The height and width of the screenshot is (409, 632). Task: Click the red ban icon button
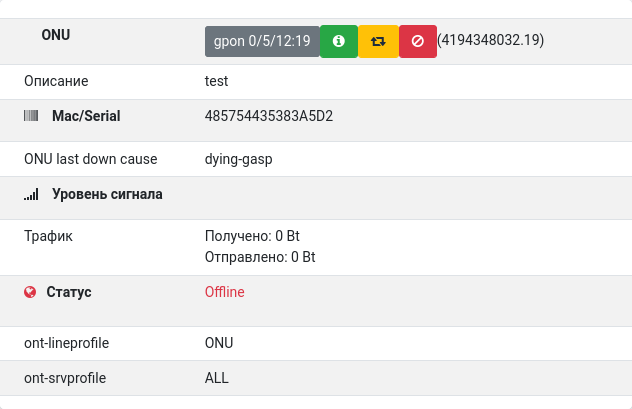[x=417, y=42]
